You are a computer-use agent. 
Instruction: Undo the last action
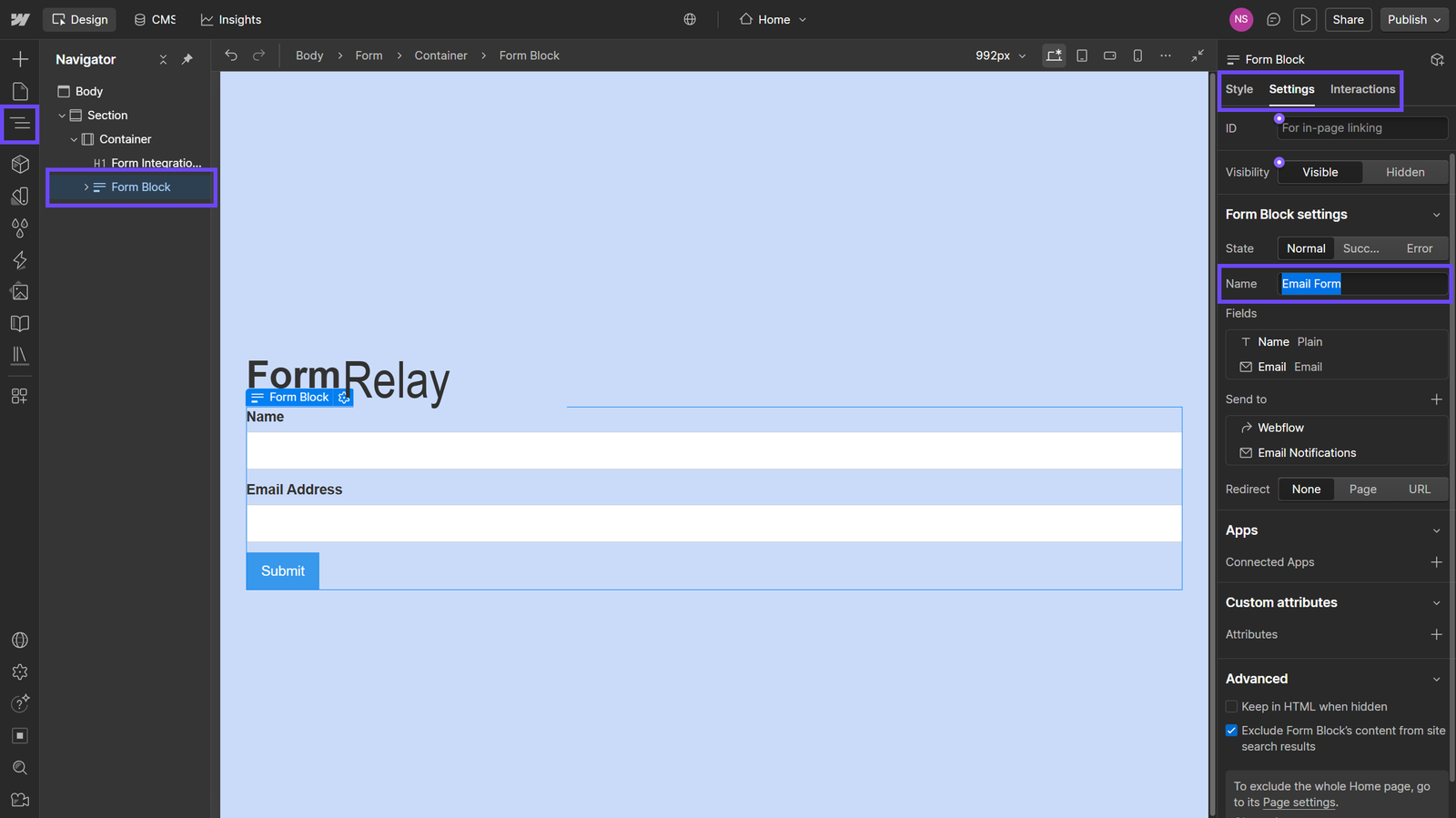pos(231,56)
